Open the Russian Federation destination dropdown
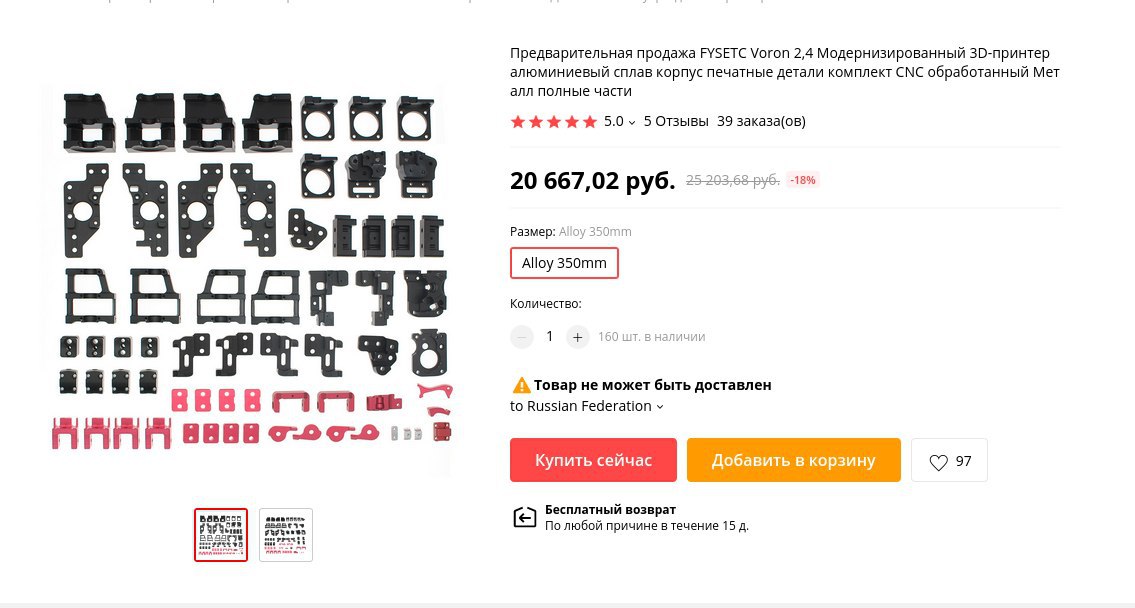The height and width of the screenshot is (608, 1135). pyautogui.click(x=586, y=406)
